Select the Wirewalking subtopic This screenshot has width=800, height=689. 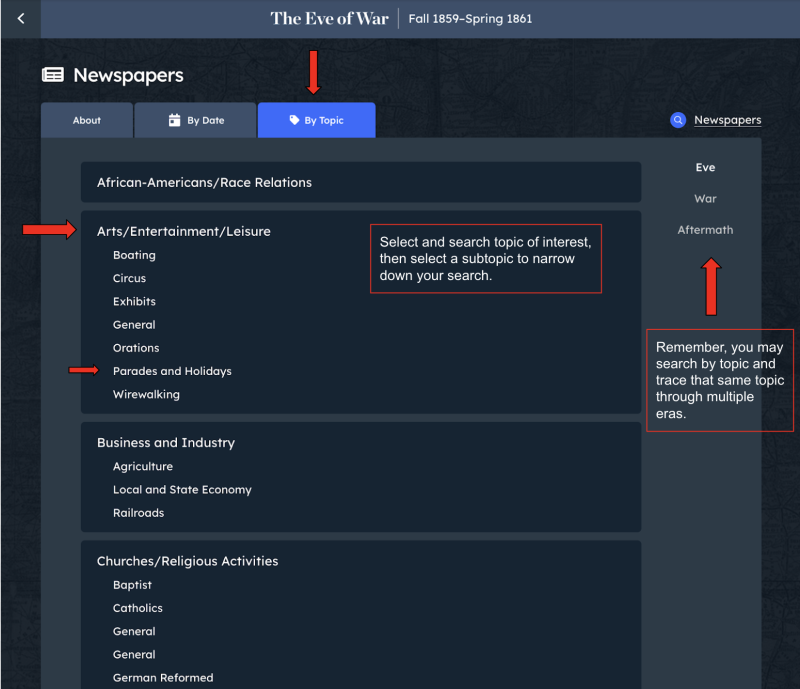pos(146,394)
